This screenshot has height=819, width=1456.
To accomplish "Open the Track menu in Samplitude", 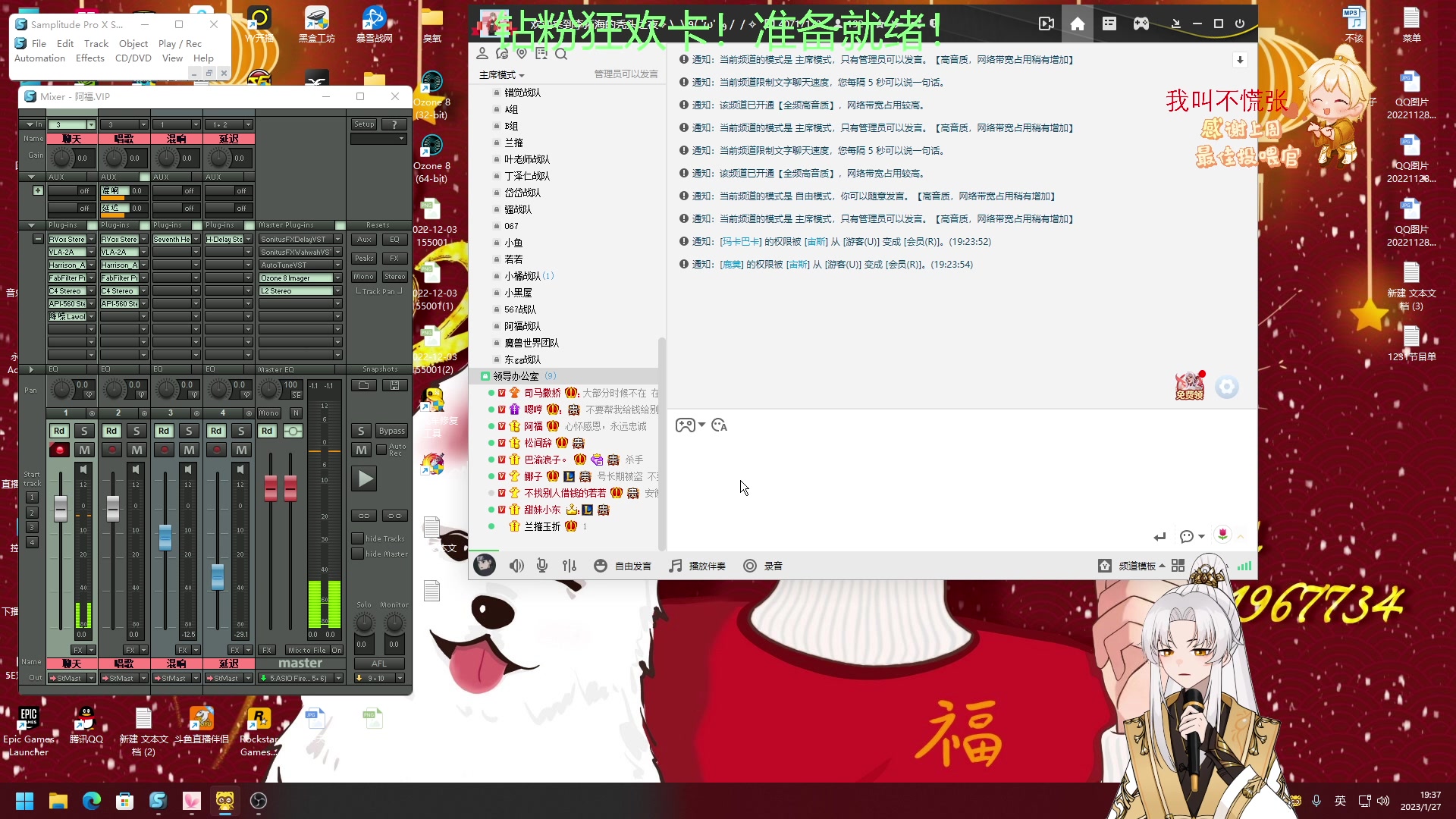I will coord(96,43).
